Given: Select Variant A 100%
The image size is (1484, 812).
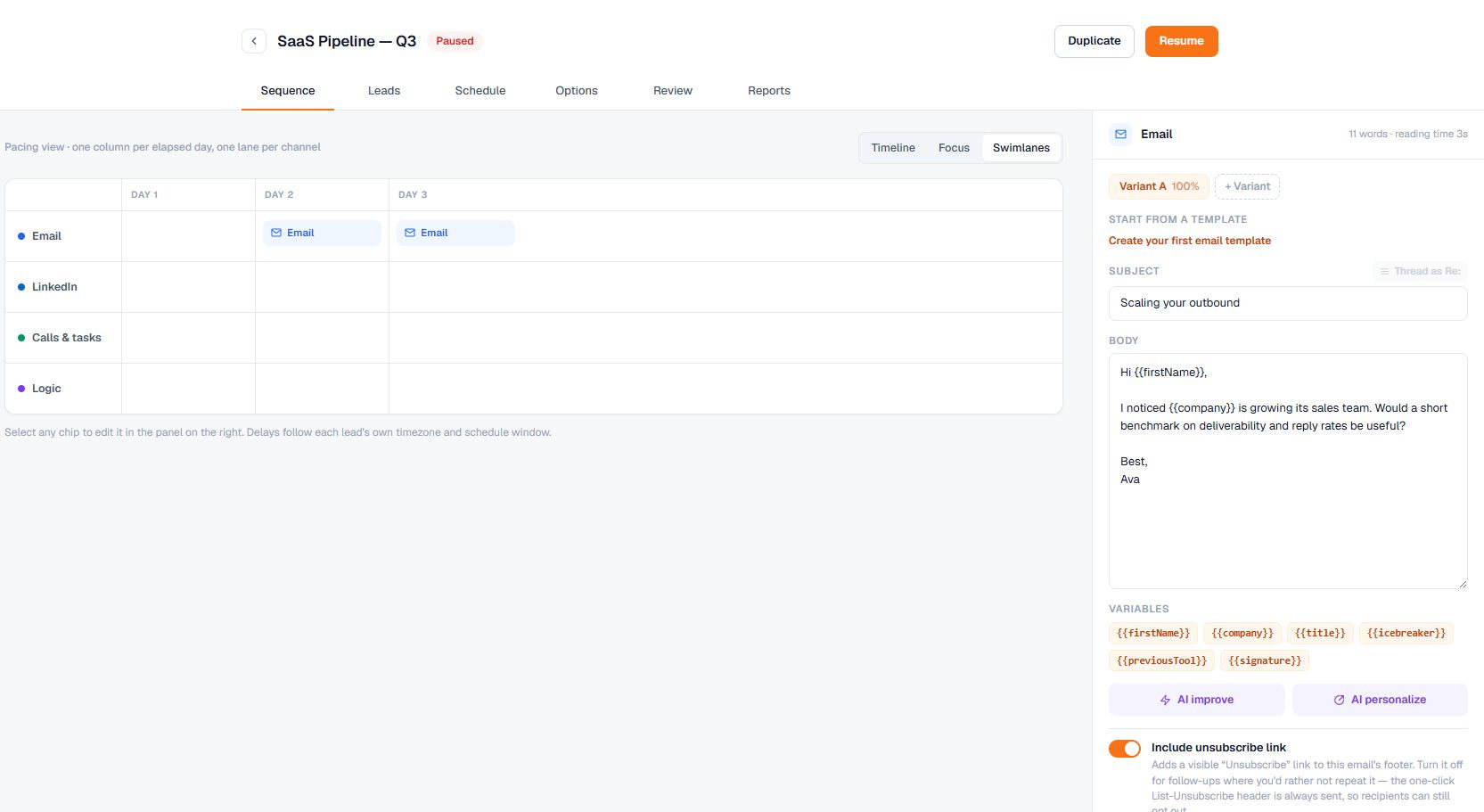Looking at the screenshot, I should click(x=1159, y=186).
